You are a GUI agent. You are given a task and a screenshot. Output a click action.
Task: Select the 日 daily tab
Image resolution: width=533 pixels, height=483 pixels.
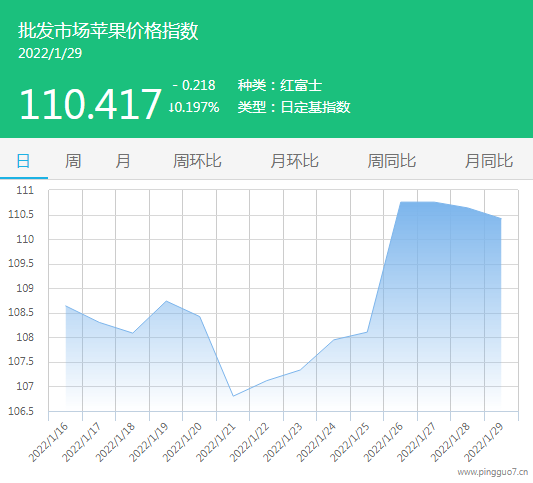tap(23, 161)
